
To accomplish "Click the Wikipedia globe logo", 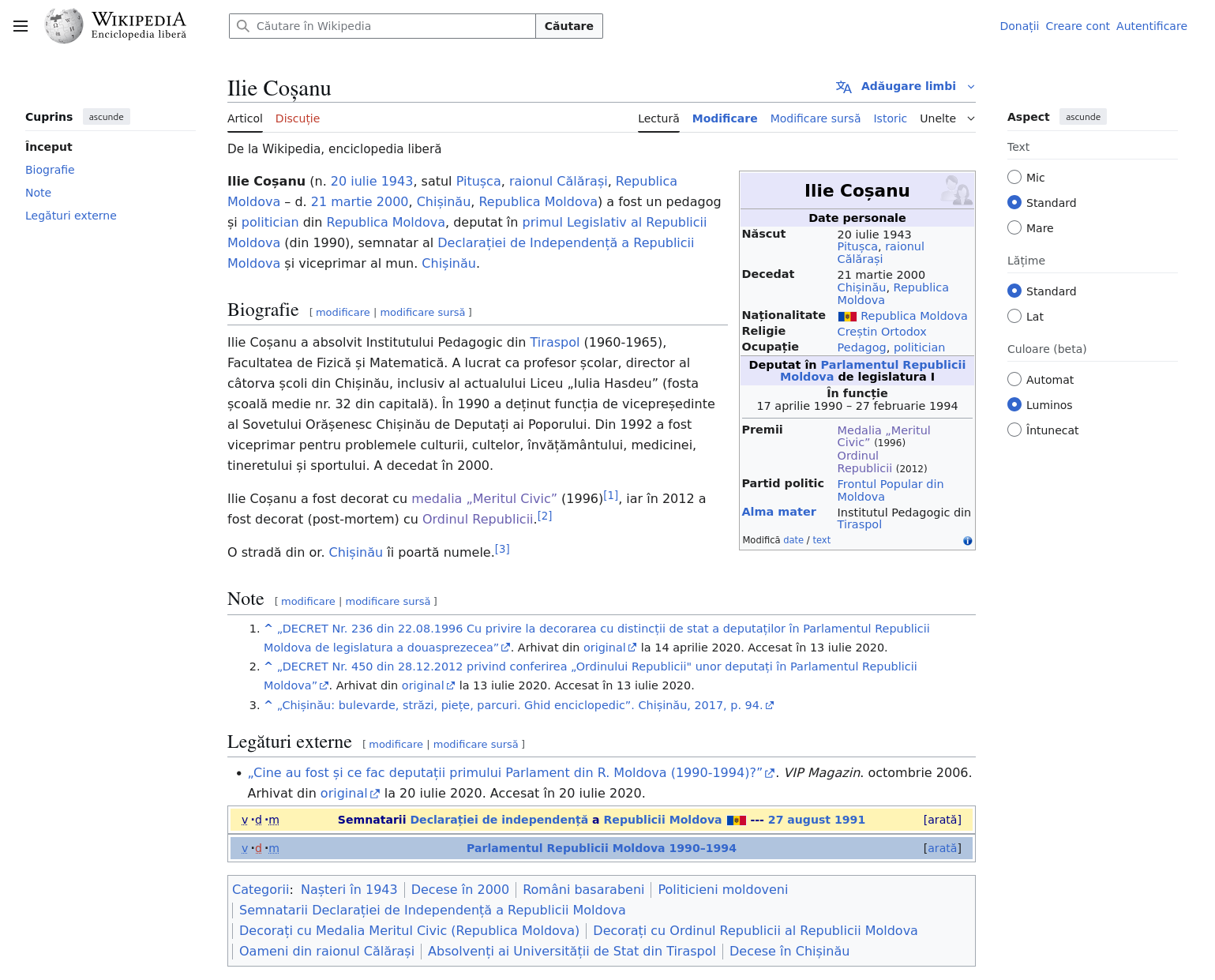I will click(x=64, y=26).
